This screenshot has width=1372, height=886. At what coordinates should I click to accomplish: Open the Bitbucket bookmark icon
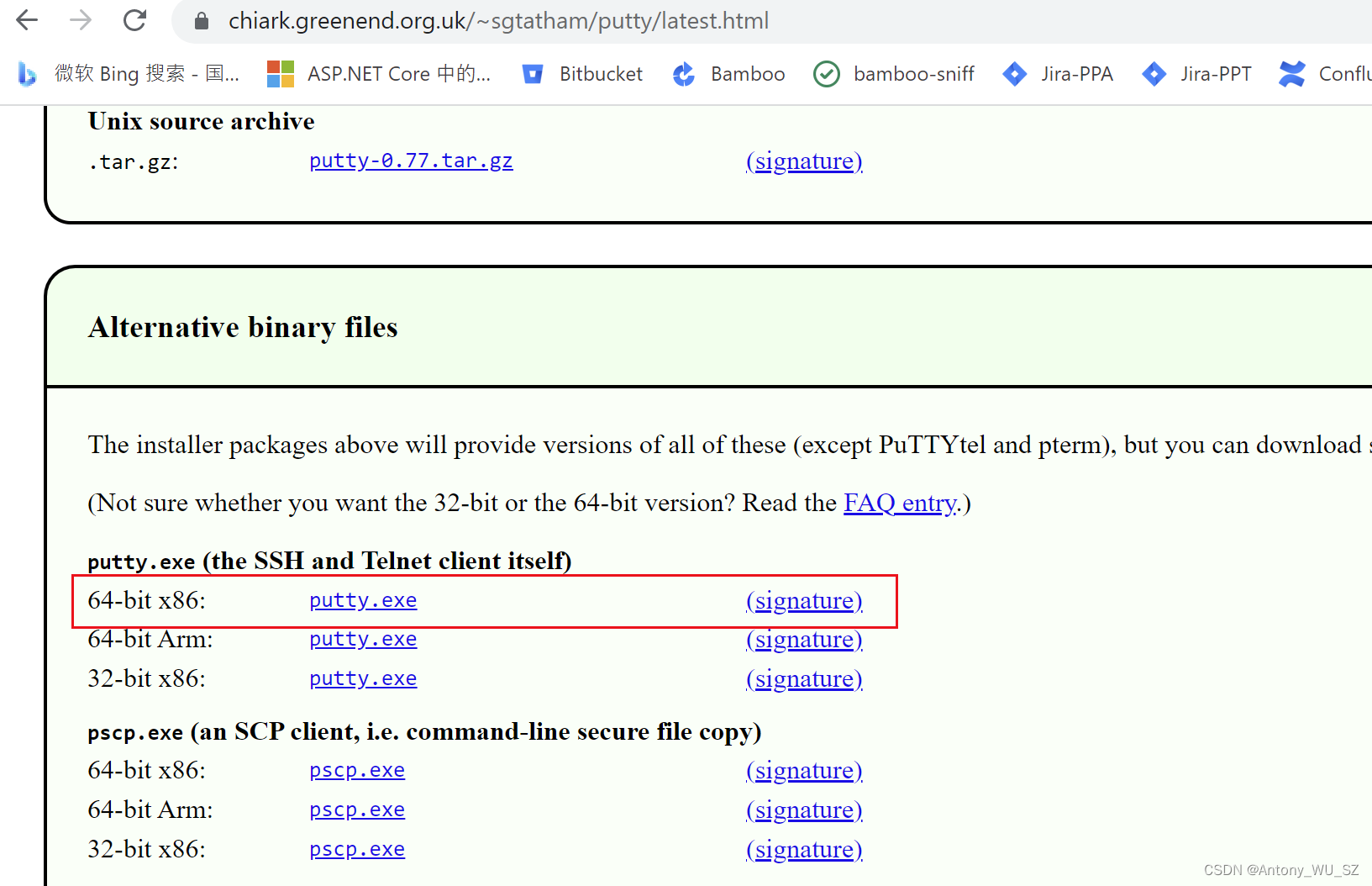[x=533, y=74]
